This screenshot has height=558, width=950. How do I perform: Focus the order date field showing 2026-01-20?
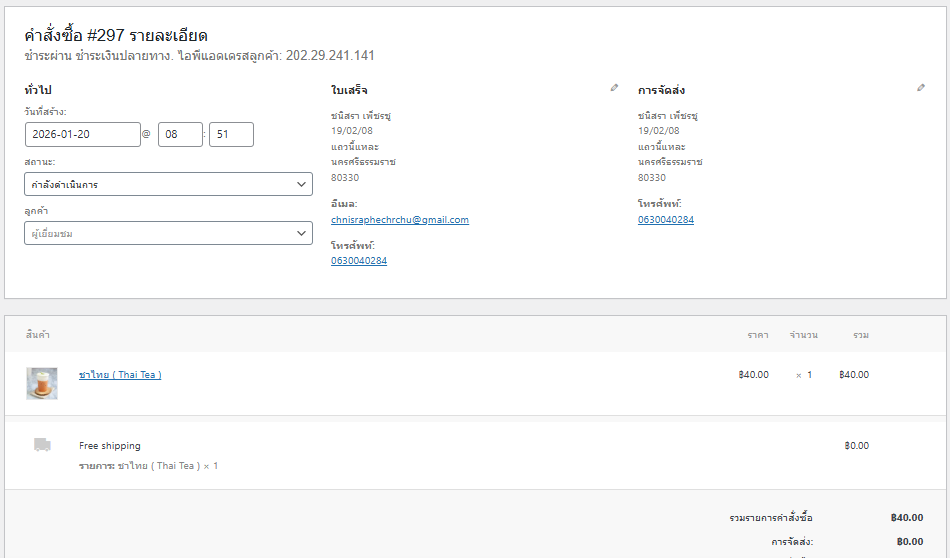(82, 134)
